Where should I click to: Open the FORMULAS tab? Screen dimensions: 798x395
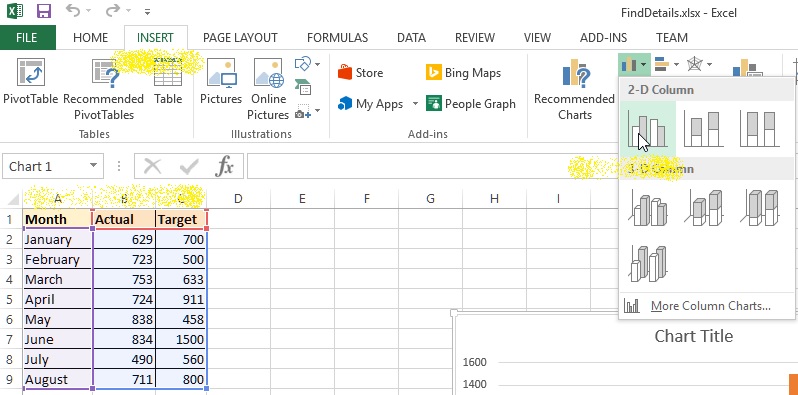tap(337, 38)
